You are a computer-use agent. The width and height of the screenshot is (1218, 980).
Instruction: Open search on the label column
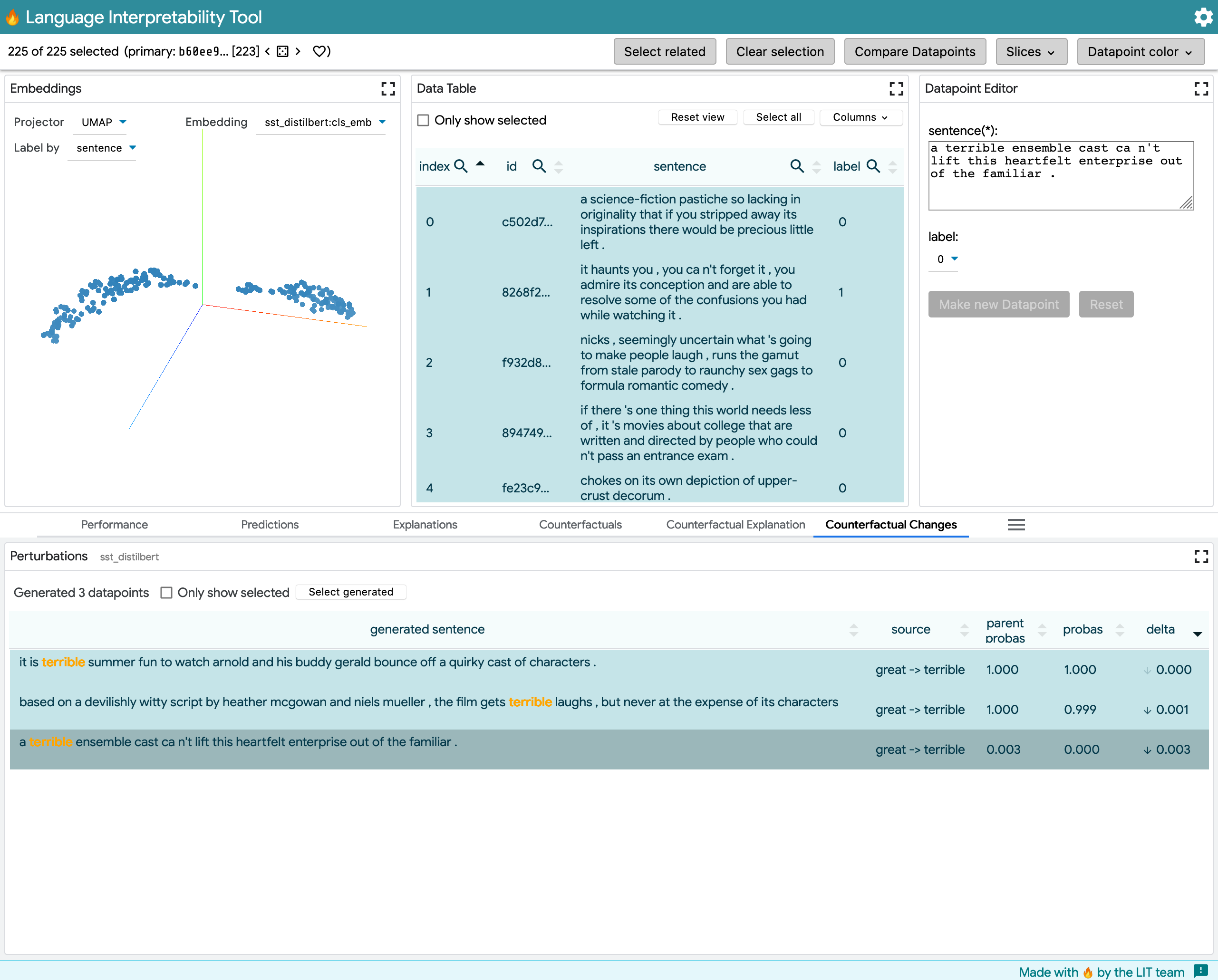point(873,166)
